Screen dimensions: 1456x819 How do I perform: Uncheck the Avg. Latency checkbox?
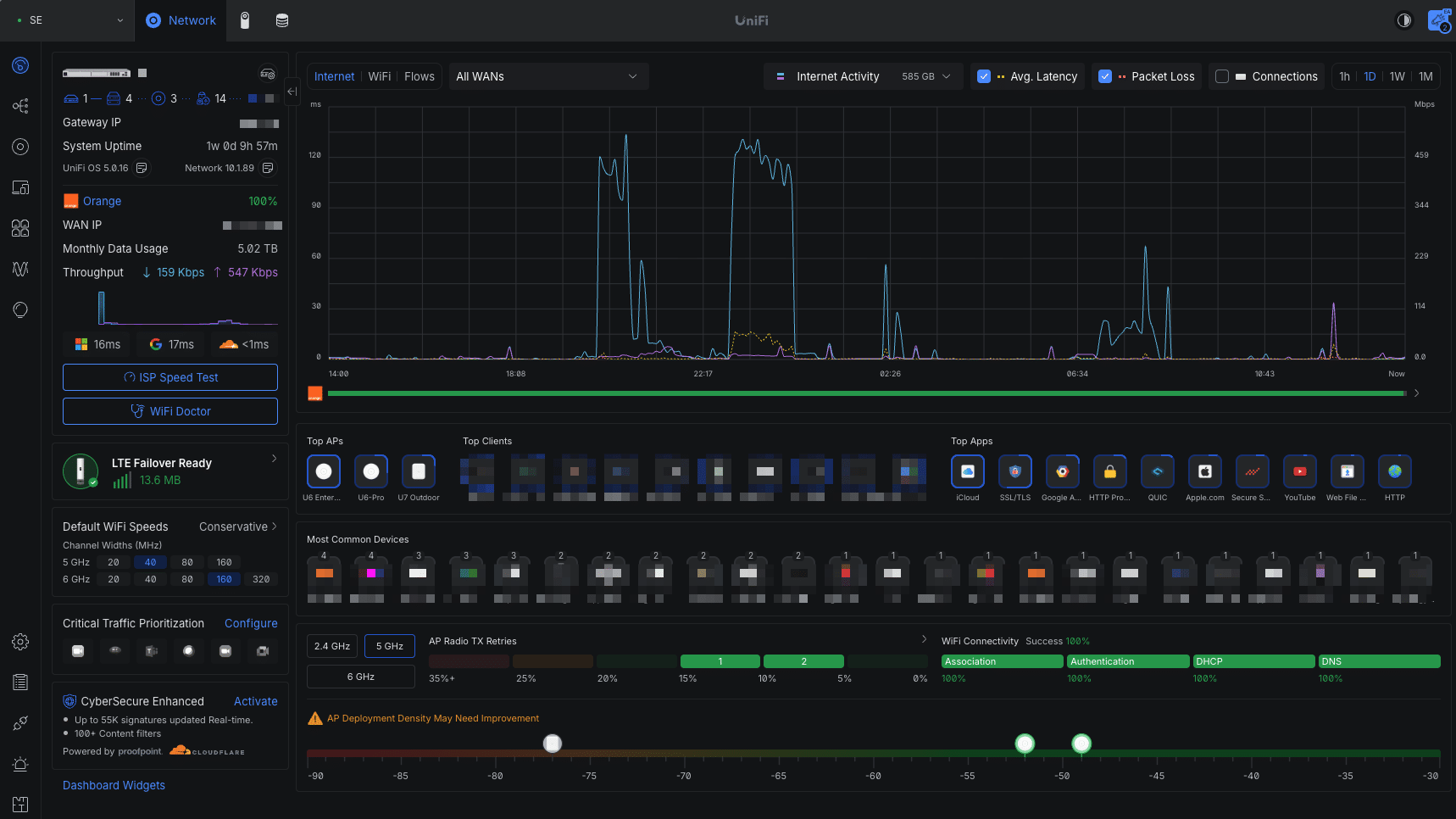pyautogui.click(x=984, y=76)
